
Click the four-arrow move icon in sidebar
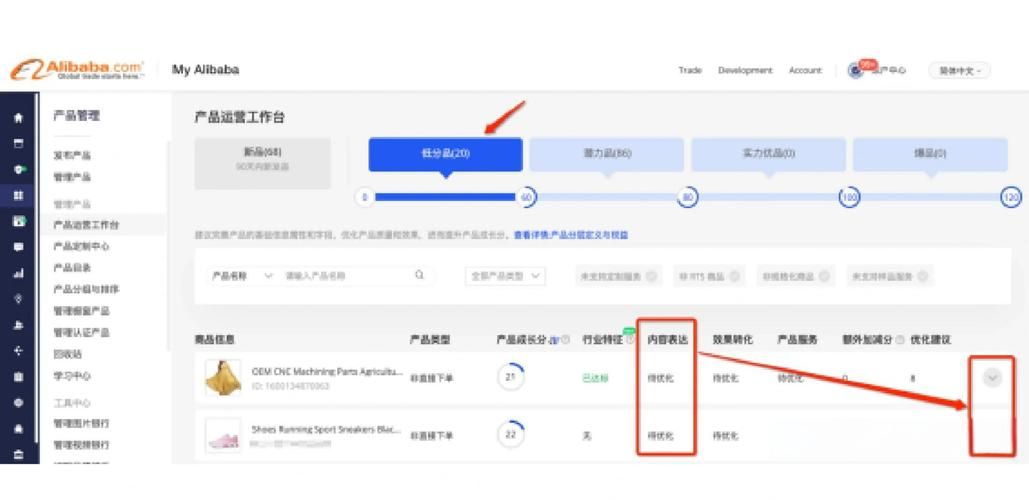tap(18, 351)
